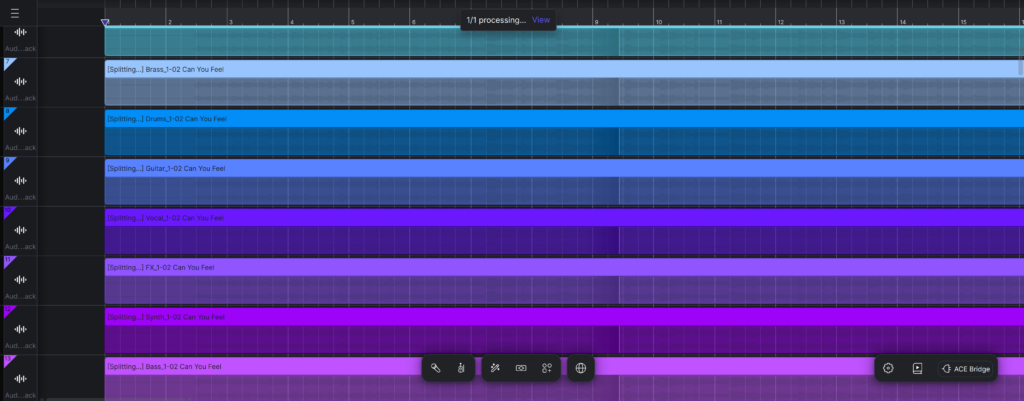Click the ACE Bridge button
Viewport: 1024px width, 401px height.
pyautogui.click(x=966, y=369)
